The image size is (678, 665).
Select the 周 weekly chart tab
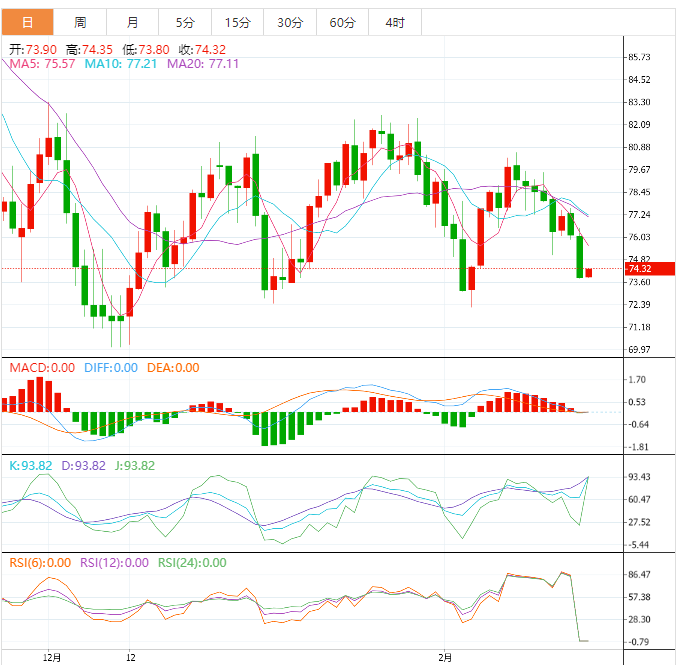coord(80,22)
